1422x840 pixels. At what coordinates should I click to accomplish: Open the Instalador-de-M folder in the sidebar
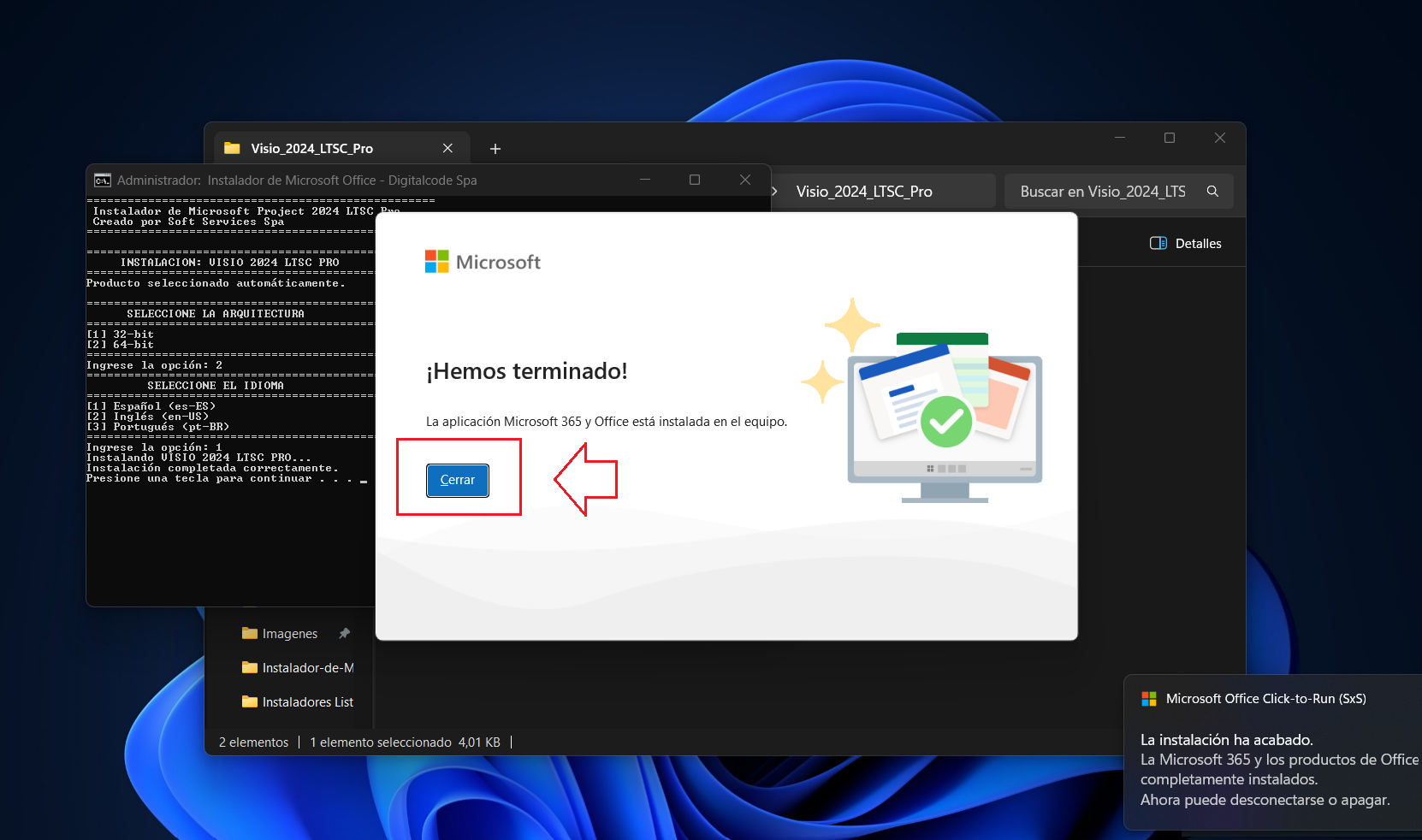click(298, 668)
